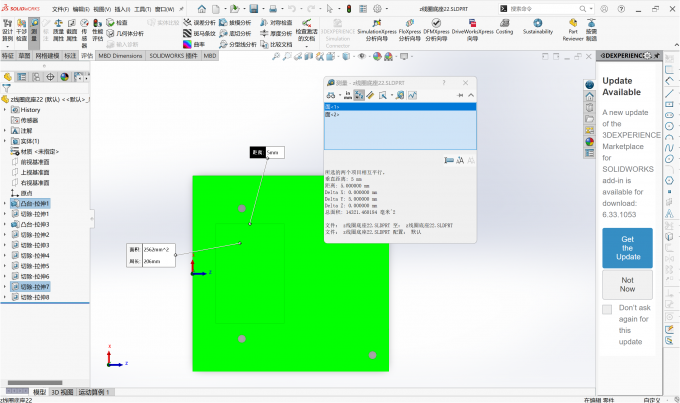The width and height of the screenshot is (680, 403).
Task: Click the Zoom to Fit magnifier icon
Action: [x=275, y=56]
